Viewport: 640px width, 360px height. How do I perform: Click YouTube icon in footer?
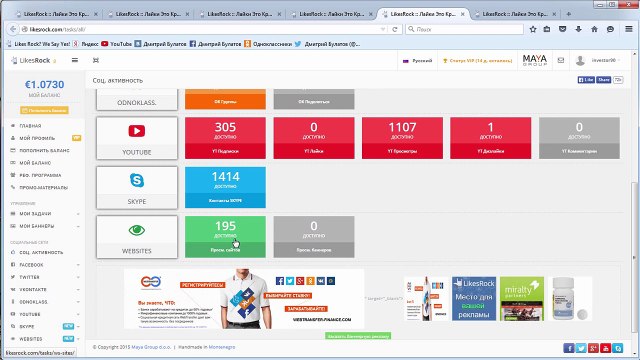click(x=605, y=348)
